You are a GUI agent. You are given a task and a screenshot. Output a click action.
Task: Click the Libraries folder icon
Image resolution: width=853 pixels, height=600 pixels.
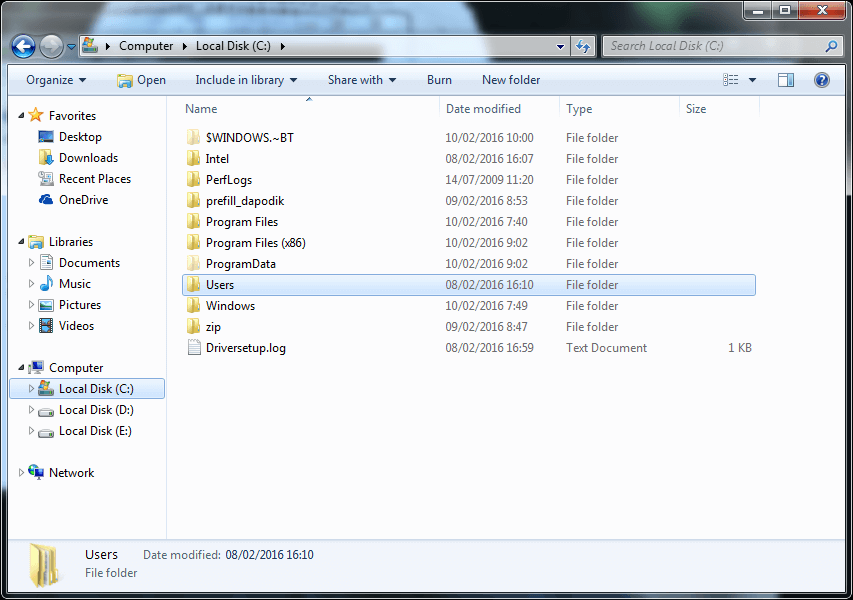coord(36,242)
